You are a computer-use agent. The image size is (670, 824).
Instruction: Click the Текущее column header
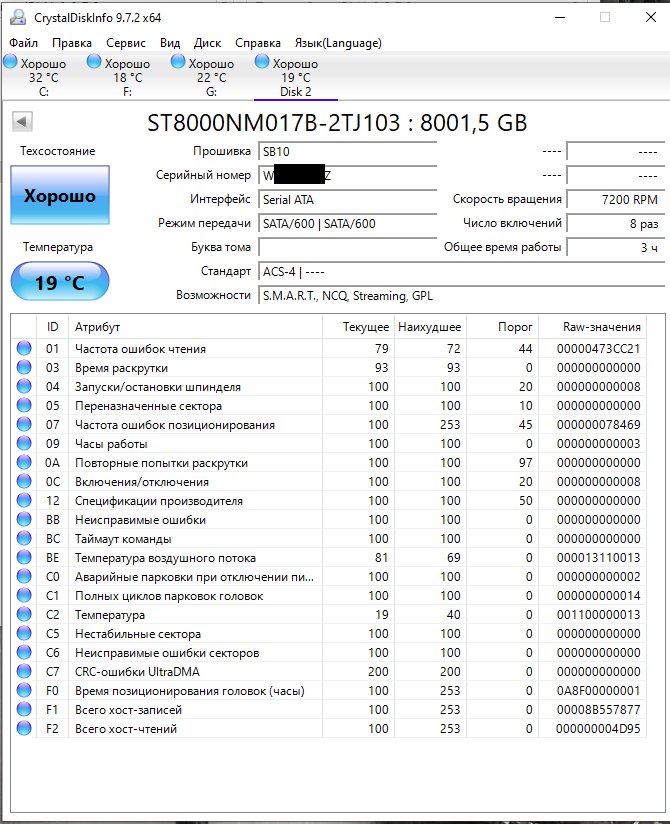tap(357, 327)
